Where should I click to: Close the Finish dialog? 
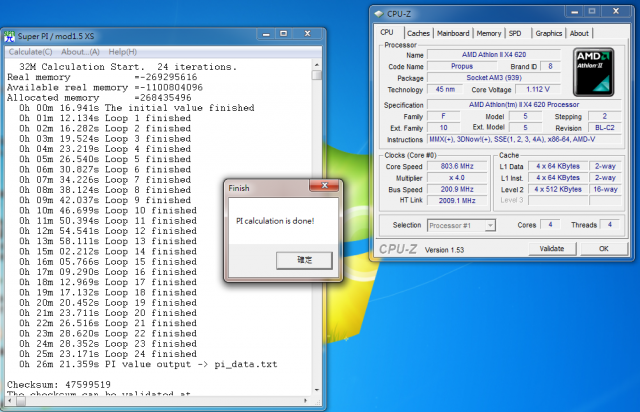click(x=324, y=185)
